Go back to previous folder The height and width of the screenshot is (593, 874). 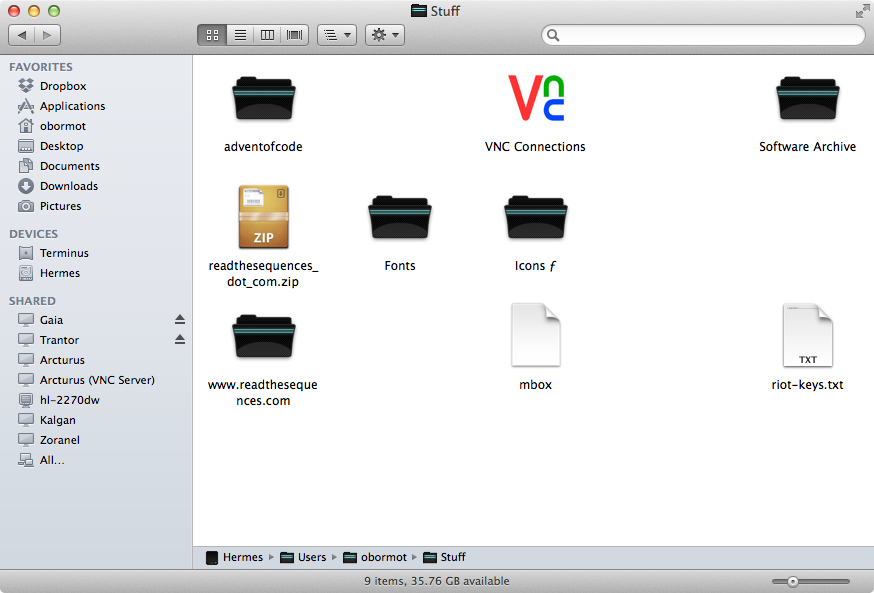22,35
